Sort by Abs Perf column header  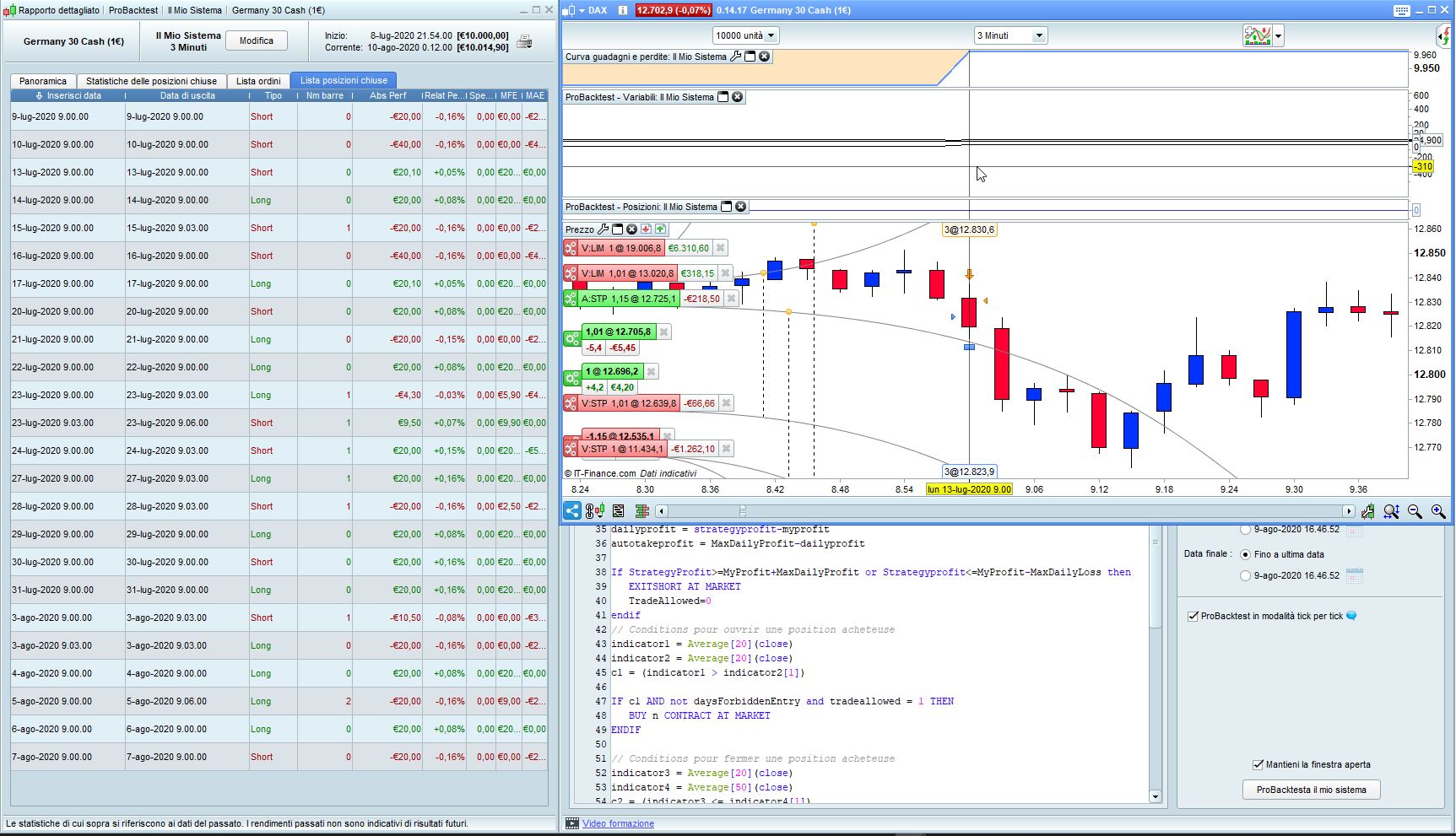click(387, 95)
